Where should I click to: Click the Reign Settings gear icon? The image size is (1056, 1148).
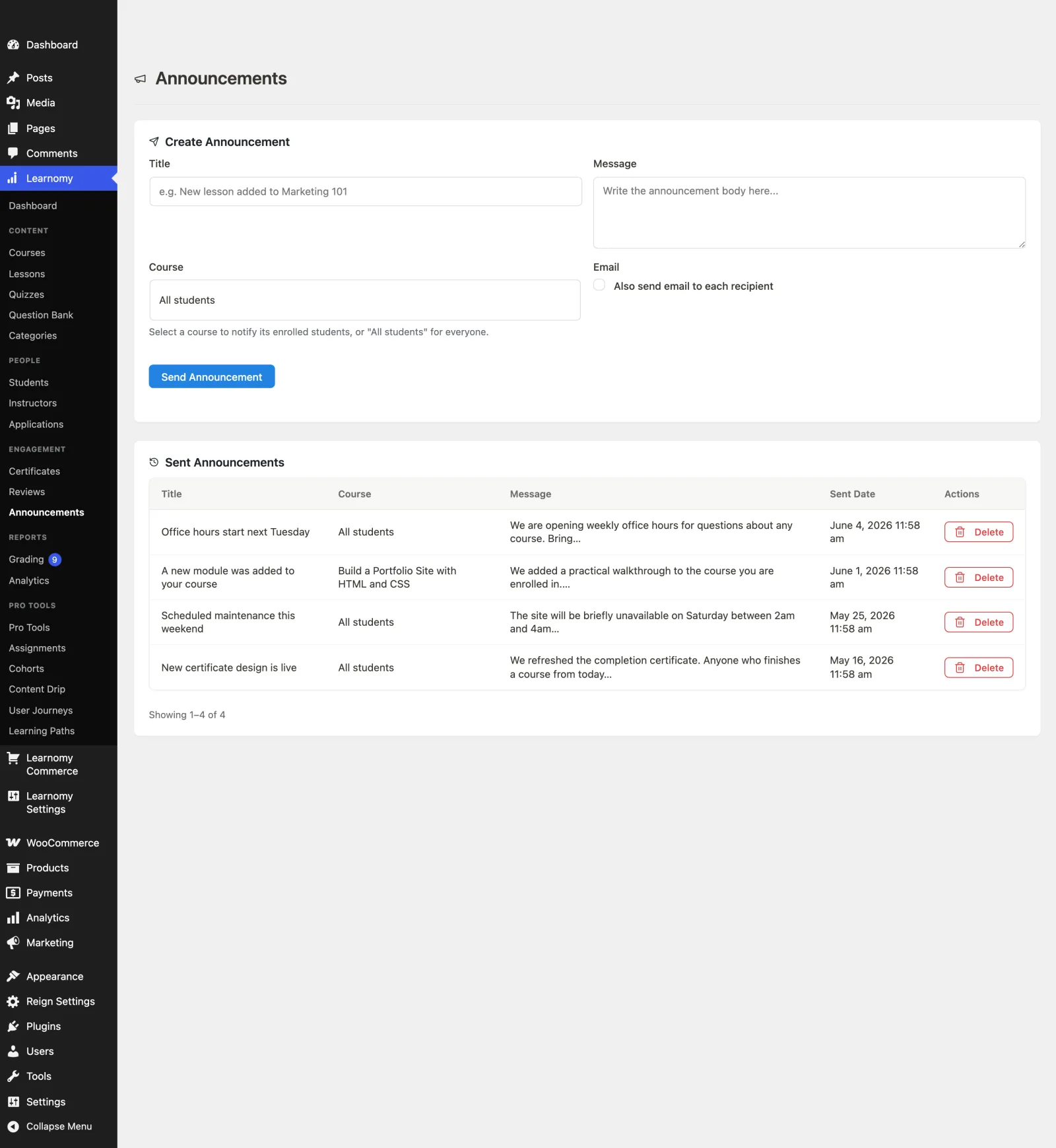13,1001
